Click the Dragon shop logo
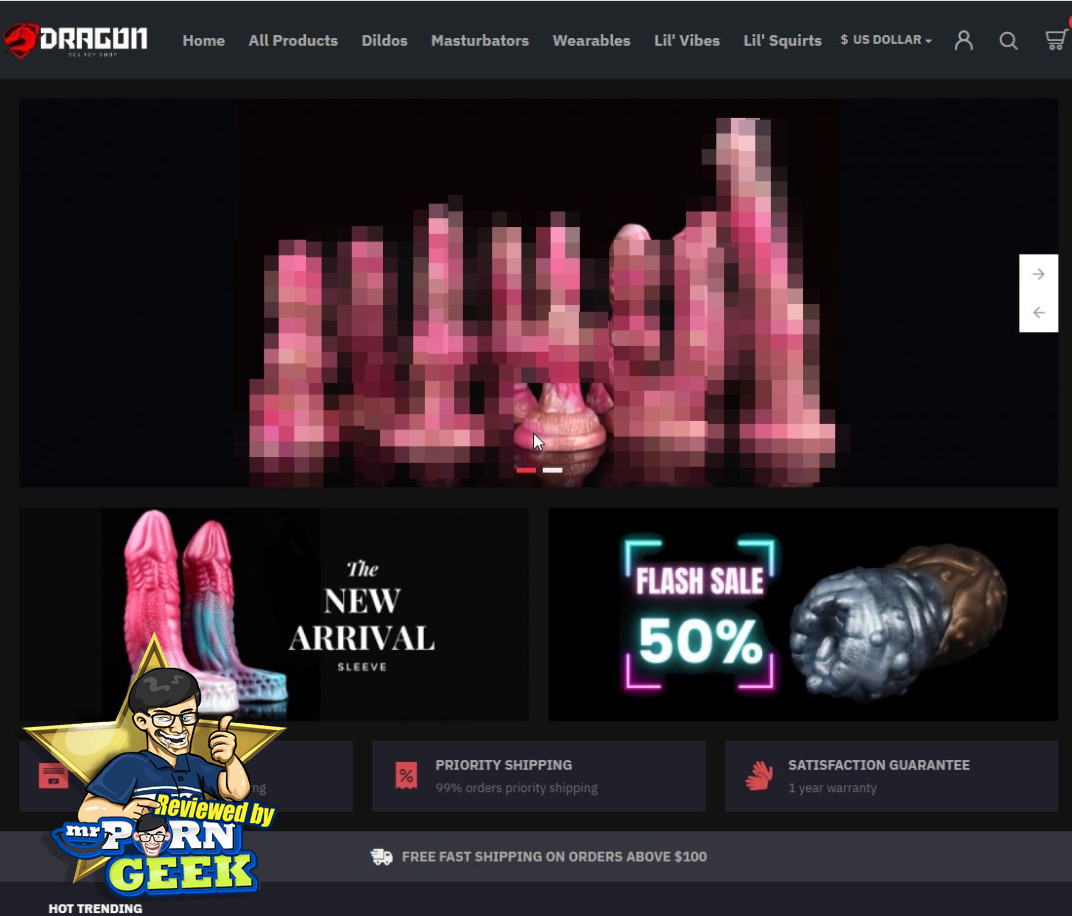Screen dimensions: 1072x916 click(x=75, y=40)
